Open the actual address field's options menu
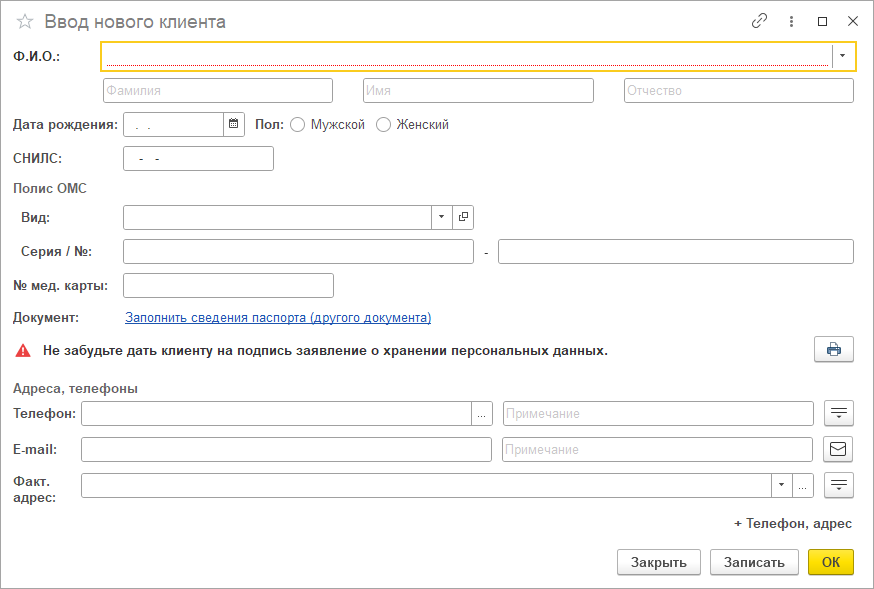This screenshot has height=589, width=874. click(x=838, y=485)
